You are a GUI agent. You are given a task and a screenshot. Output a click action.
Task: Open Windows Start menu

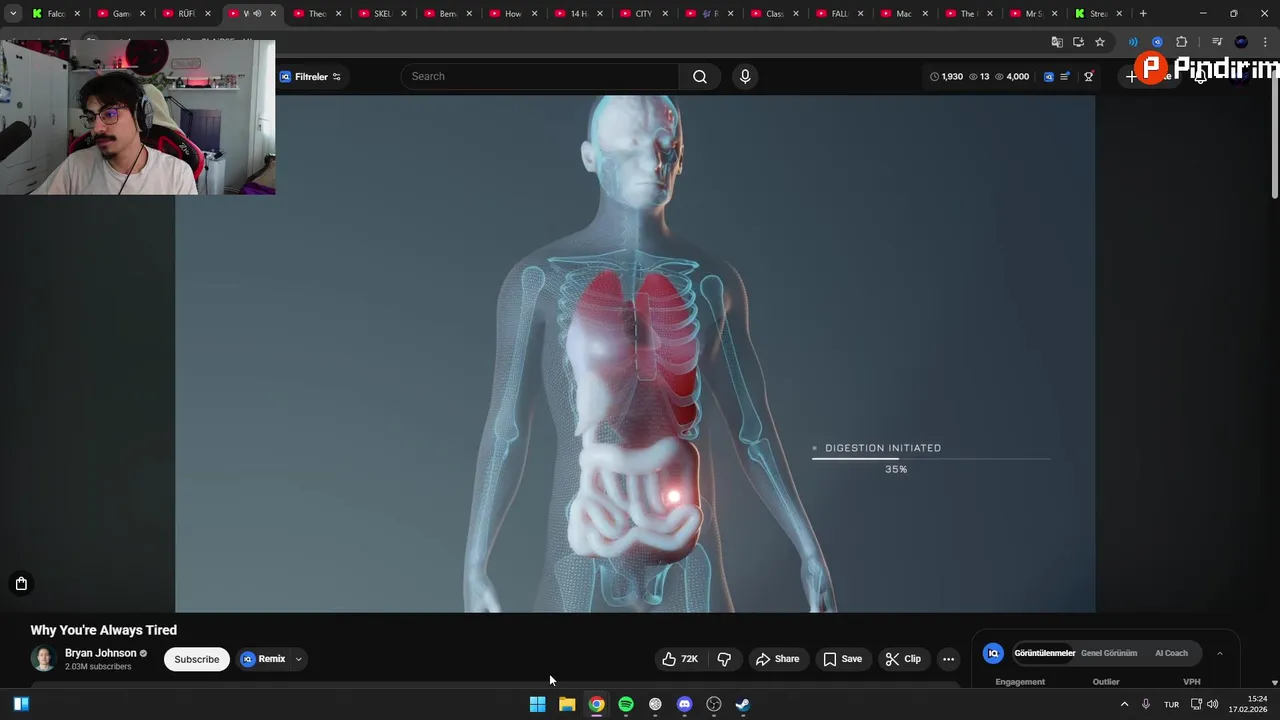click(x=537, y=704)
